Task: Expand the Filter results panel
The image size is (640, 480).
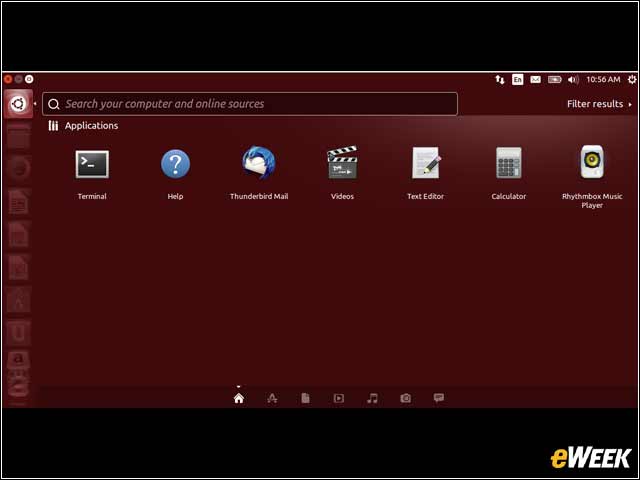Action: coord(599,104)
